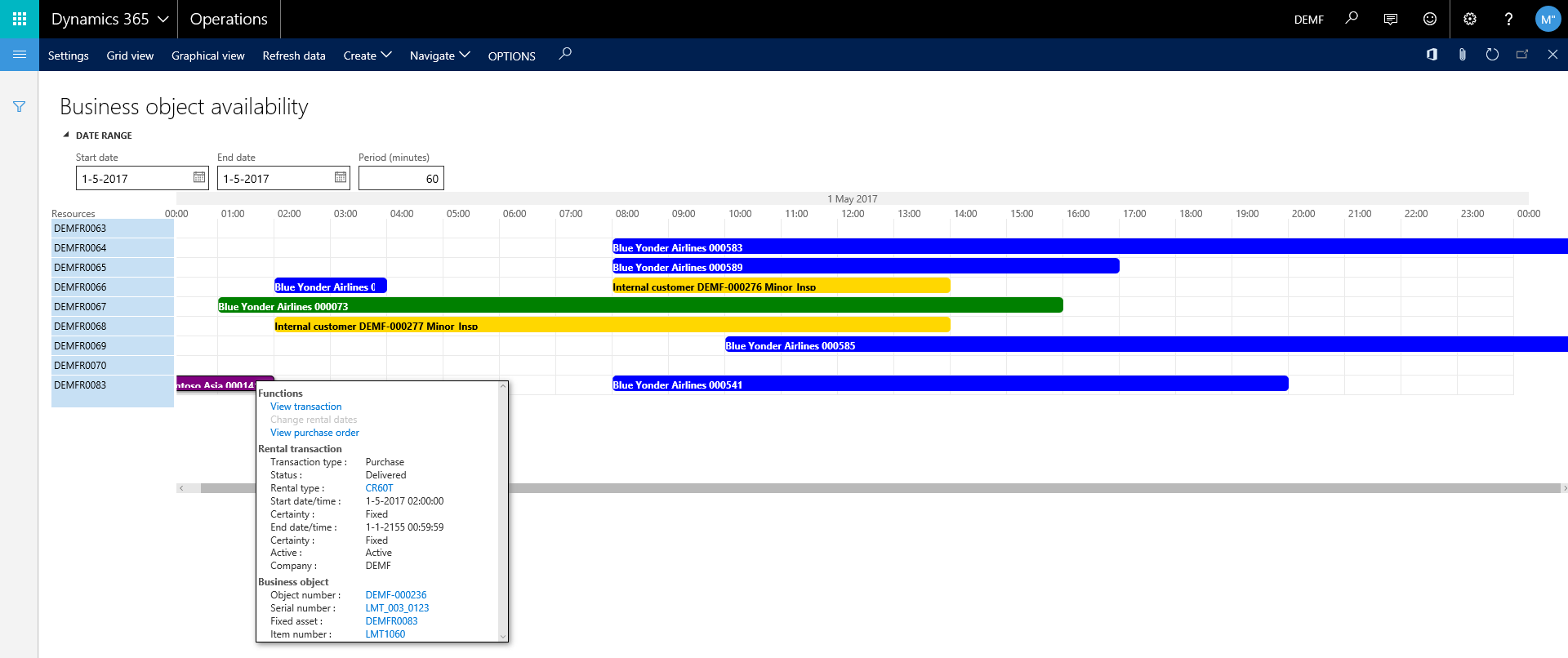Open the app launcher waffle icon

(x=20, y=19)
